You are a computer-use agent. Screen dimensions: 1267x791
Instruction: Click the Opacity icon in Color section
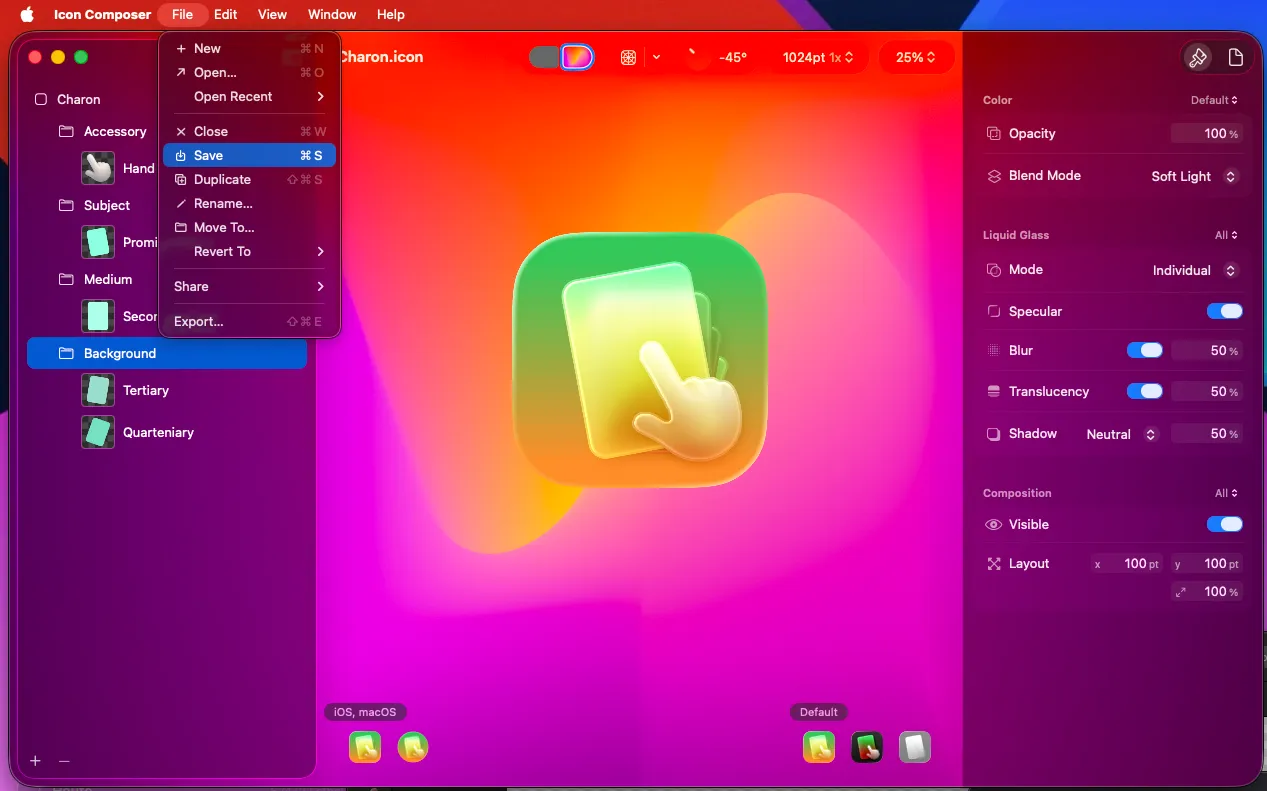point(994,133)
